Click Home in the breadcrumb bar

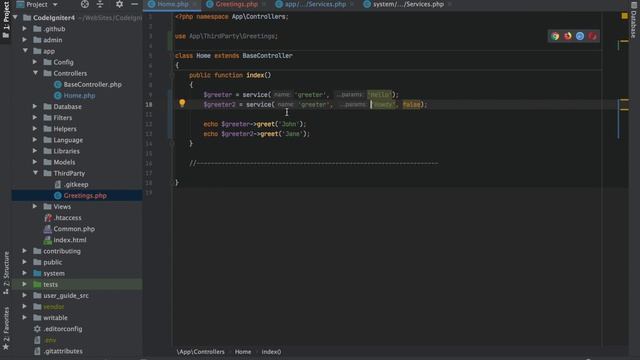click(x=243, y=352)
